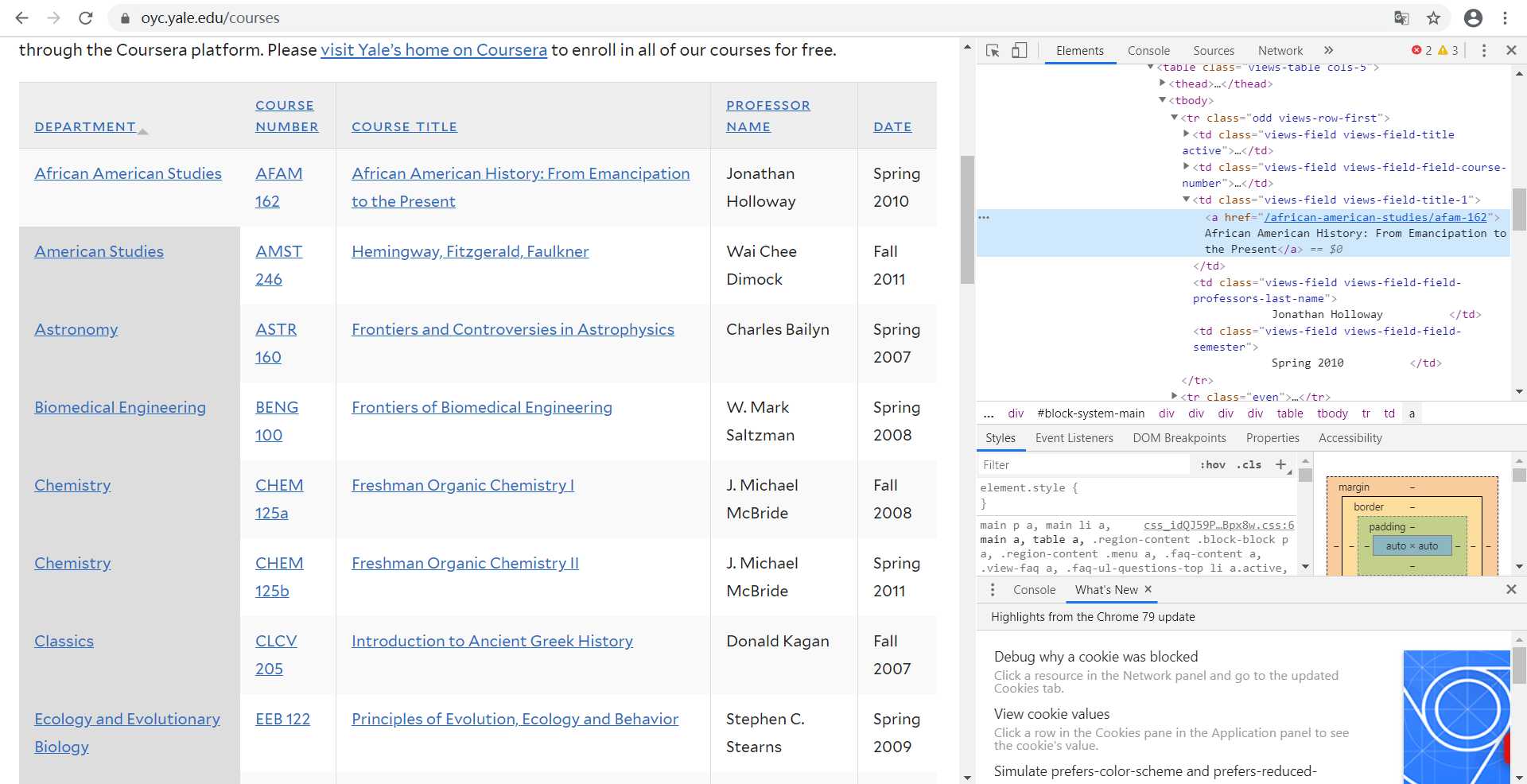Viewport: 1527px width, 784px height.
Task: Reload the page with the refresh icon
Action: tap(86, 17)
